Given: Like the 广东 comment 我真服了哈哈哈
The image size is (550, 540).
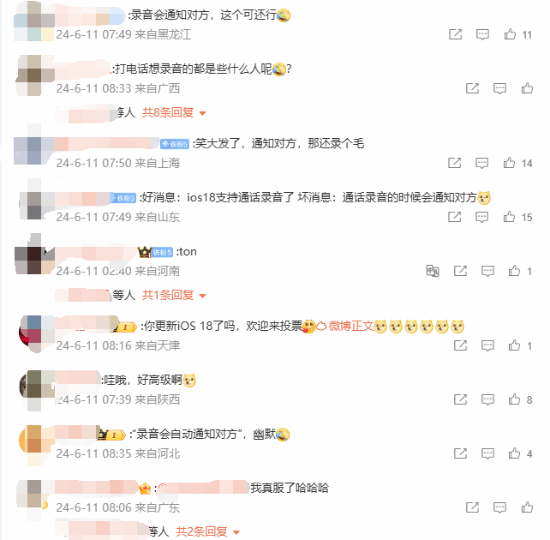Looking at the screenshot, I should (527, 507).
